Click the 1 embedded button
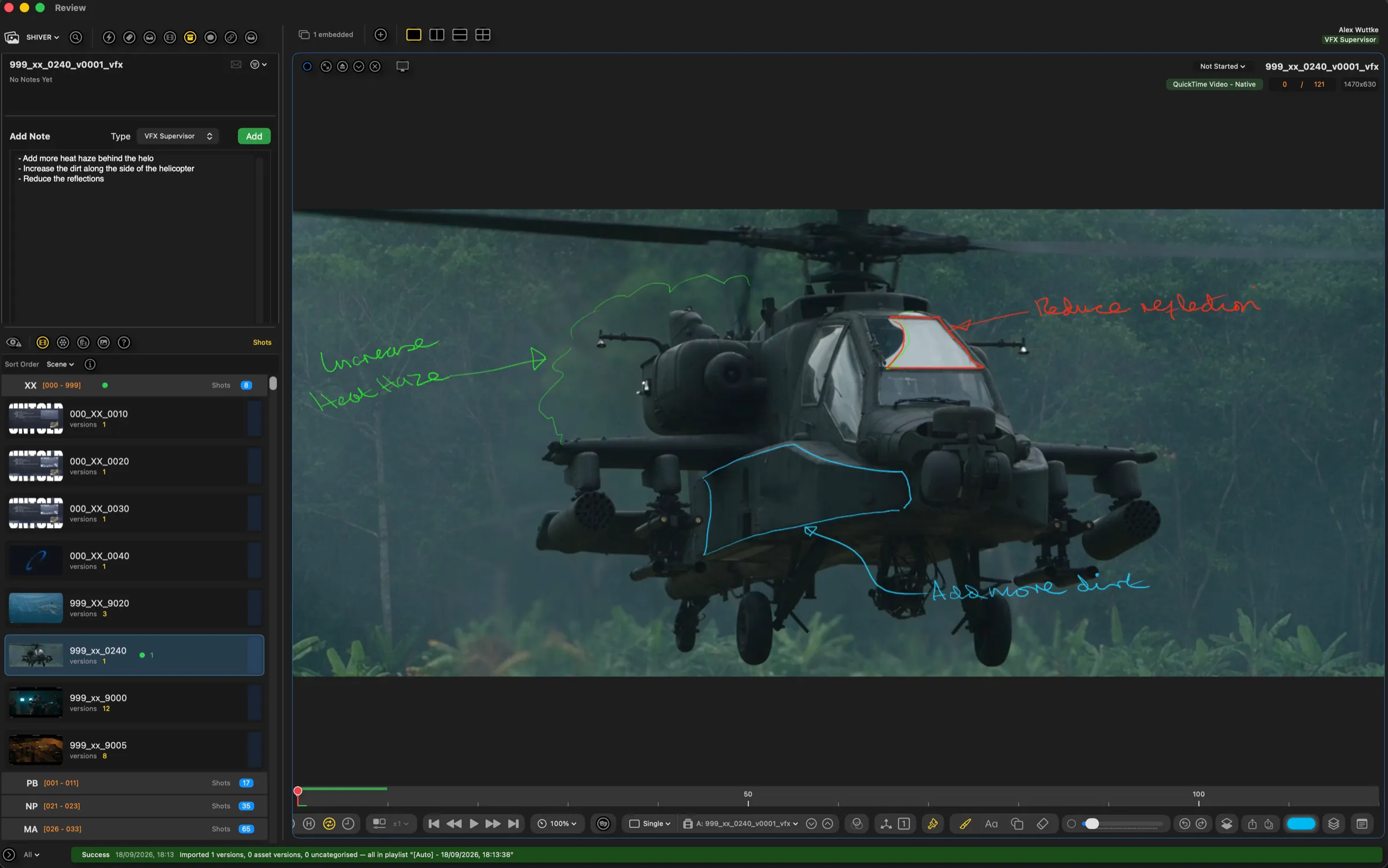Viewport: 1388px width, 868px height. pyautogui.click(x=326, y=35)
